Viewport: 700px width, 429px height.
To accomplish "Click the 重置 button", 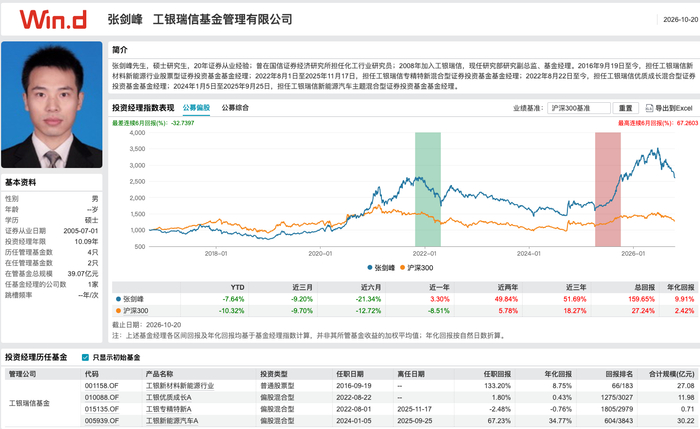I will pyautogui.click(x=625, y=108).
